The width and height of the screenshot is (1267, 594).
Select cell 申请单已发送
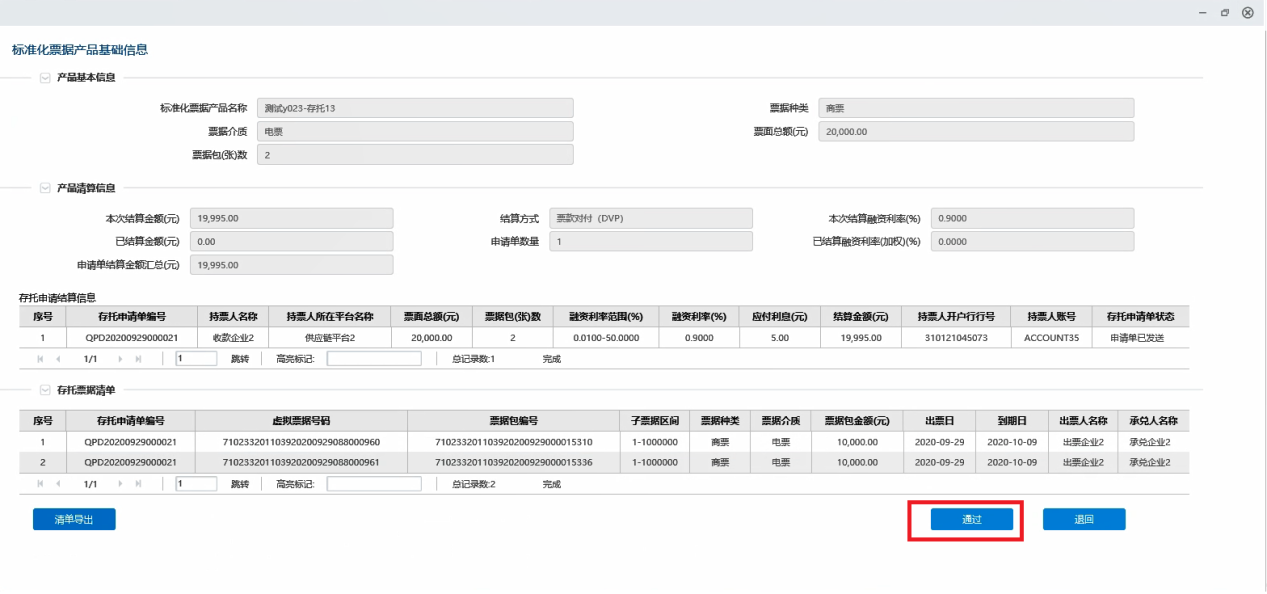pyautogui.click(x=1141, y=338)
